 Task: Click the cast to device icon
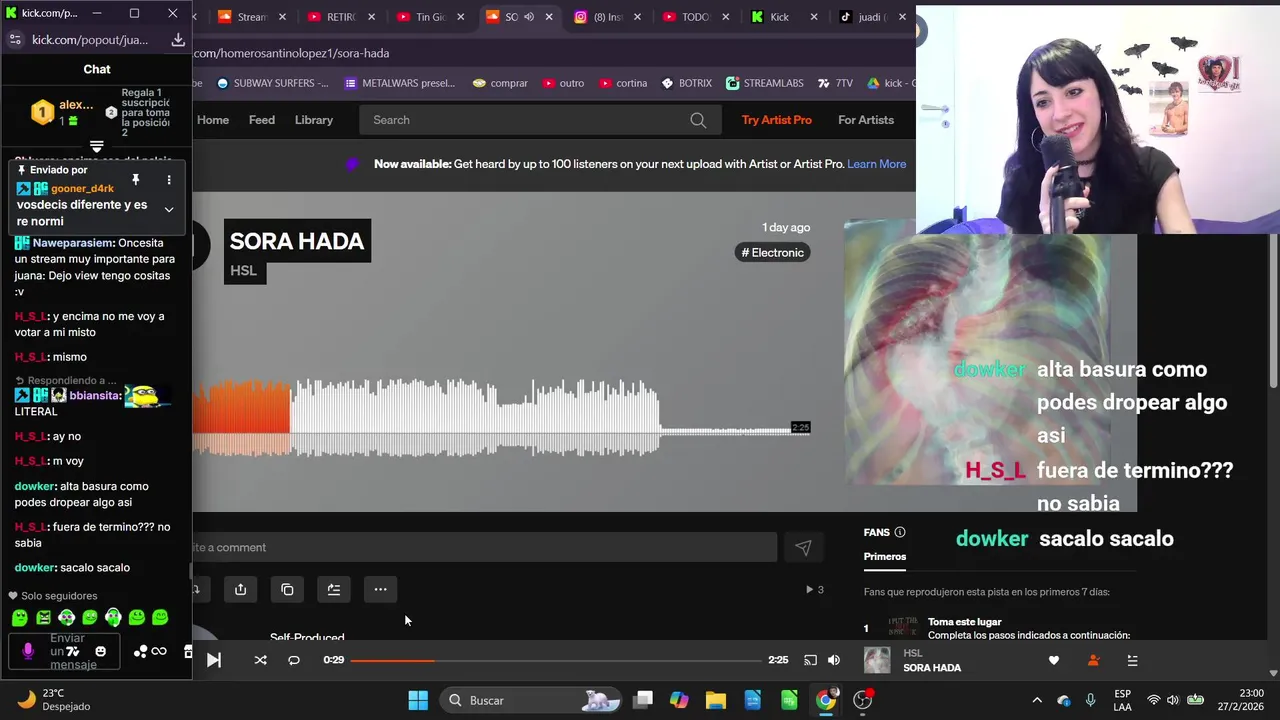pos(810,660)
